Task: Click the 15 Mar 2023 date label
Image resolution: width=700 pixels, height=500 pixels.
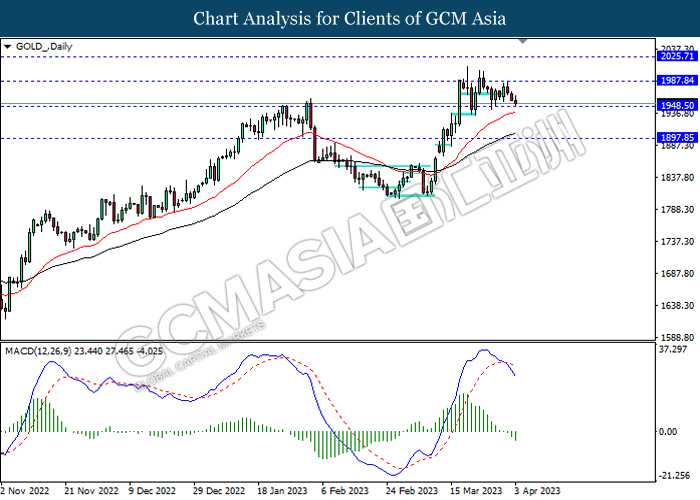Action: click(476, 491)
